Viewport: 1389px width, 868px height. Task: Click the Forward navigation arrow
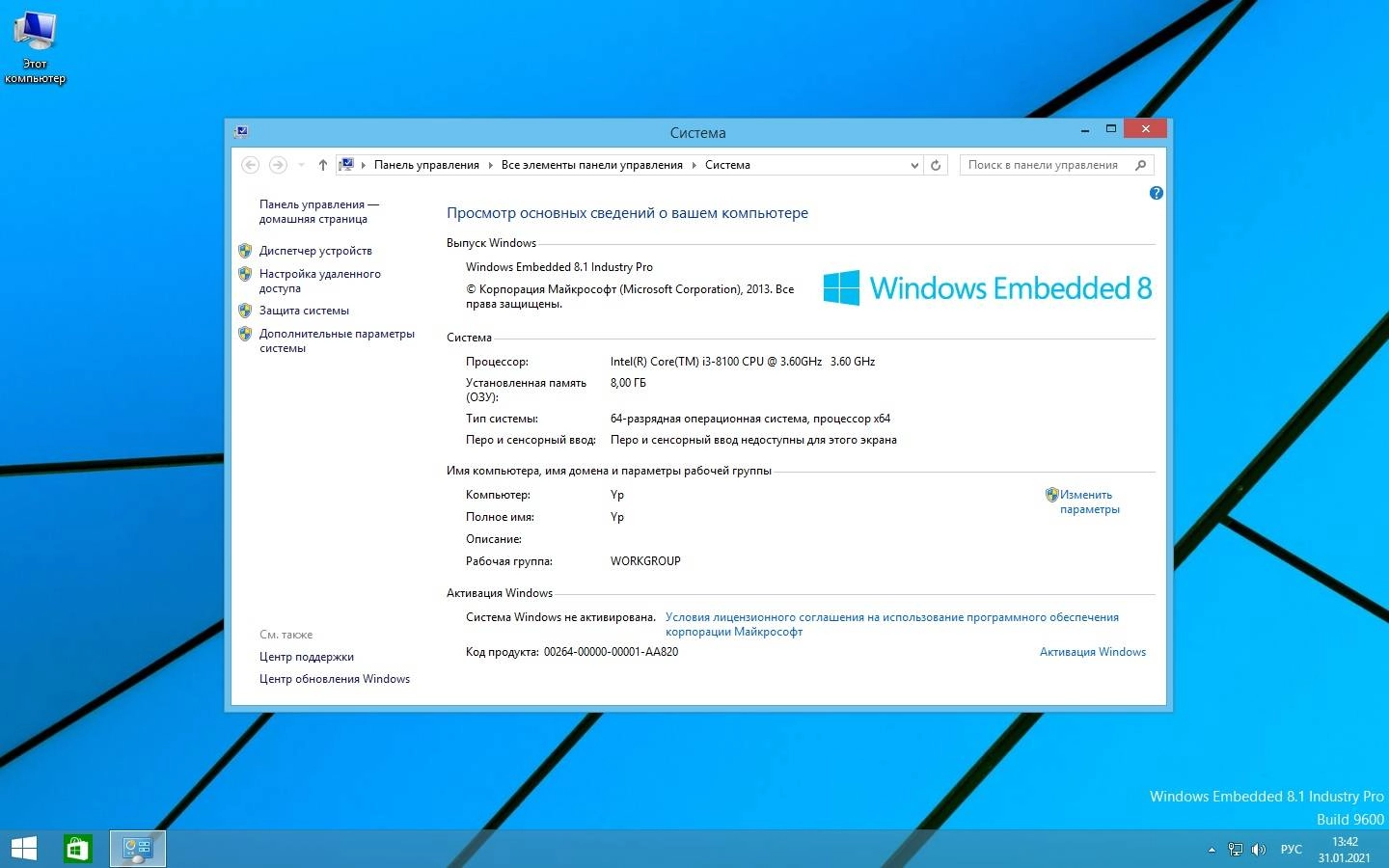pos(278,165)
